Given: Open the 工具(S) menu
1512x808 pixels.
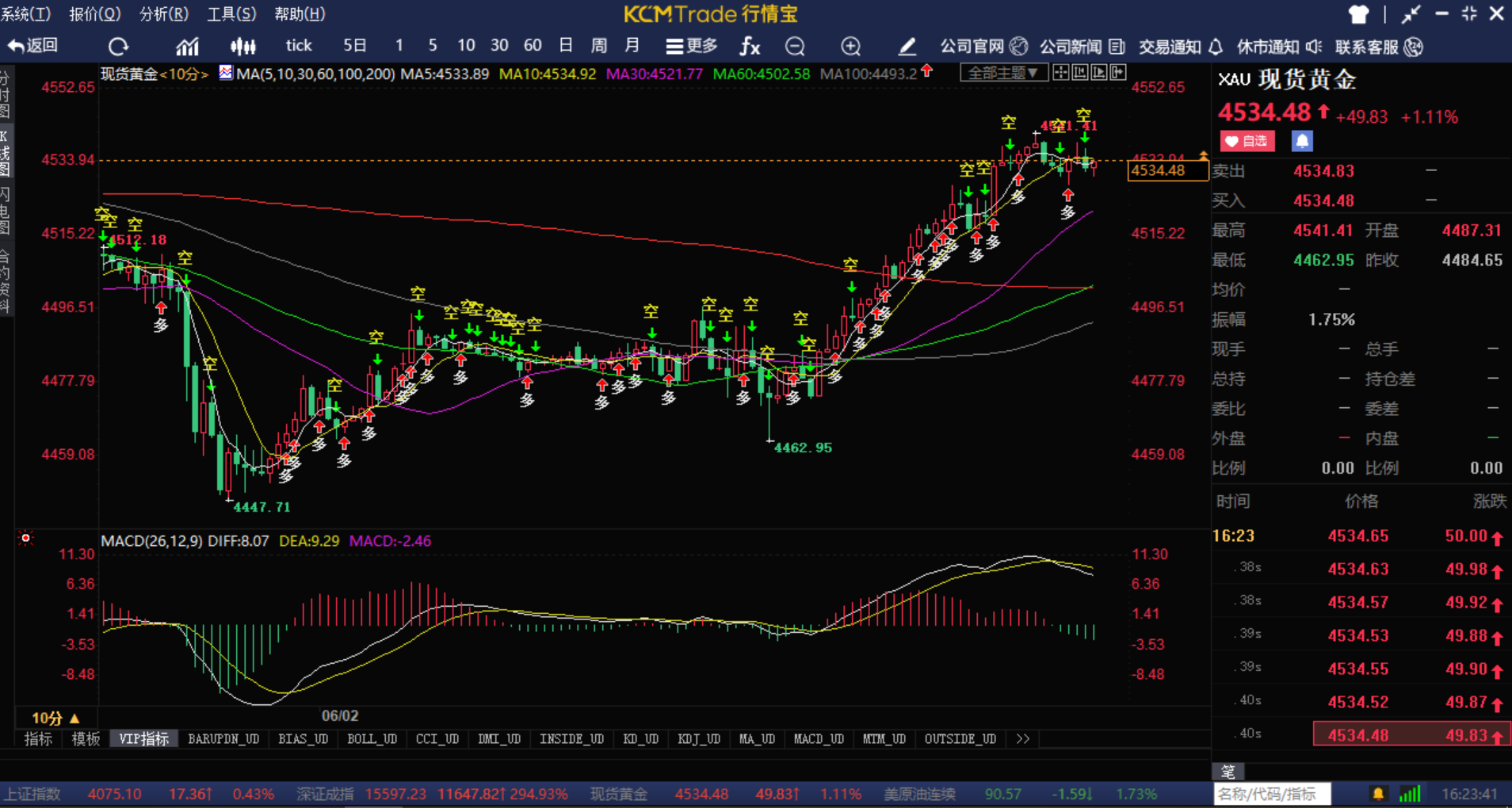Looking at the screenshot, I should coord(231,14).
